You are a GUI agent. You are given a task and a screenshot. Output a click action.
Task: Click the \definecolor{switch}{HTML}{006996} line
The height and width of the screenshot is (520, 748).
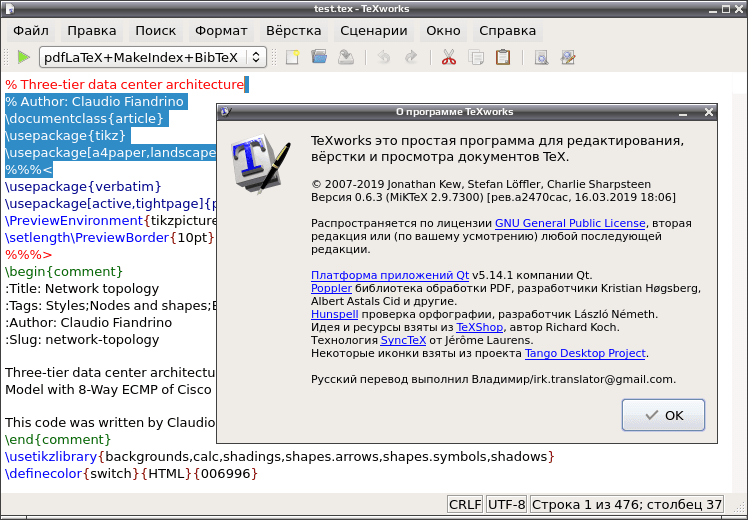(132, 474)
